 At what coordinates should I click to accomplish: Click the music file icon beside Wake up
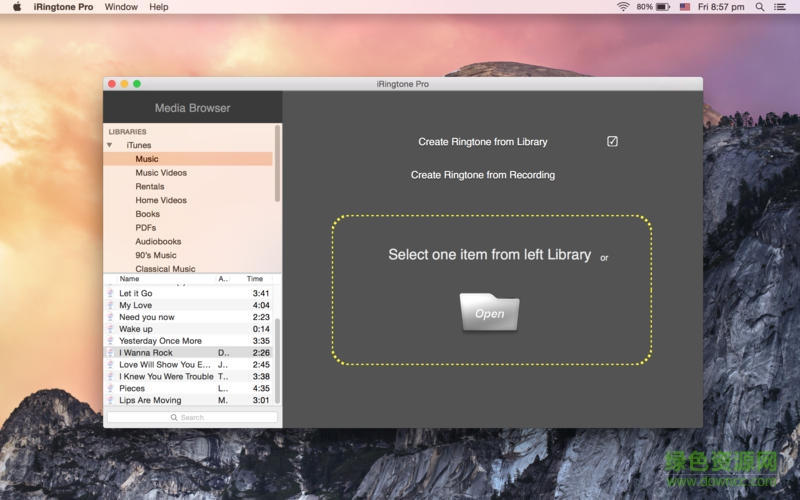[x=110, y=329]
